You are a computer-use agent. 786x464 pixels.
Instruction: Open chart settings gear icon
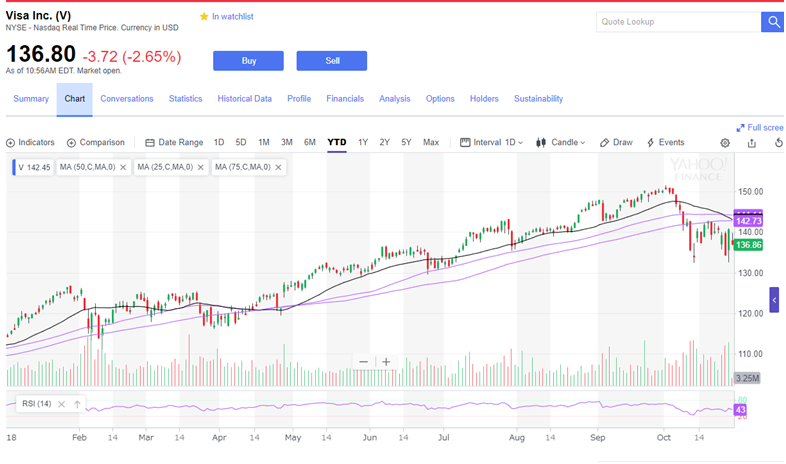pos(725,143)
